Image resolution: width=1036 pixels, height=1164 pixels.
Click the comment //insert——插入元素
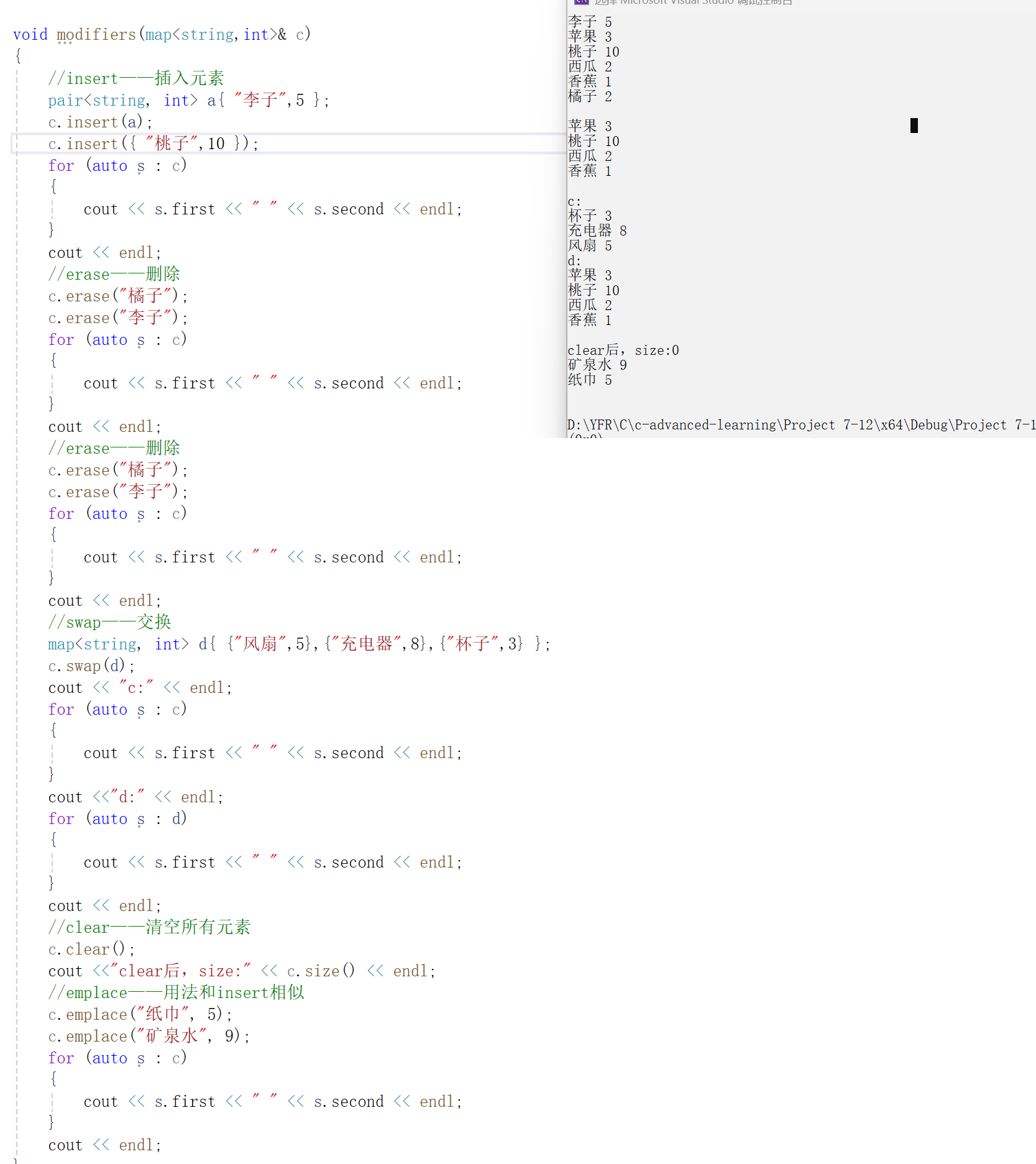(x=135, y=78)
